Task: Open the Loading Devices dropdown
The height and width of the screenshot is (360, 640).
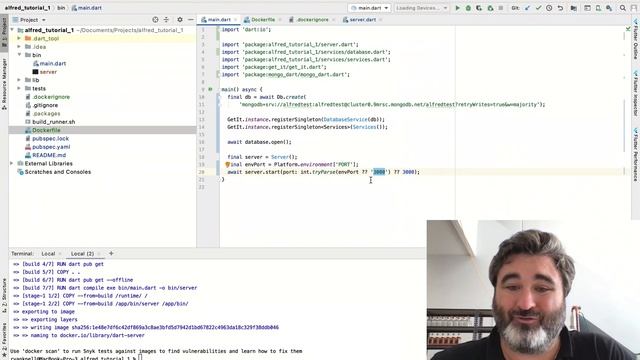Action: 421,8
